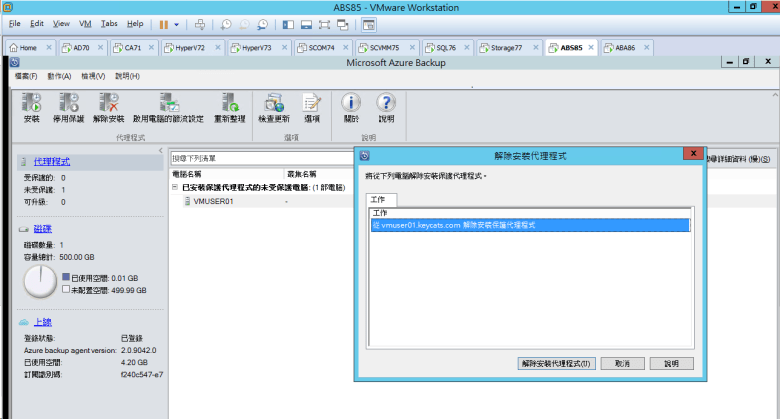Click the search list input field
The height and width of the screenshot is (419, 780).
260,158
